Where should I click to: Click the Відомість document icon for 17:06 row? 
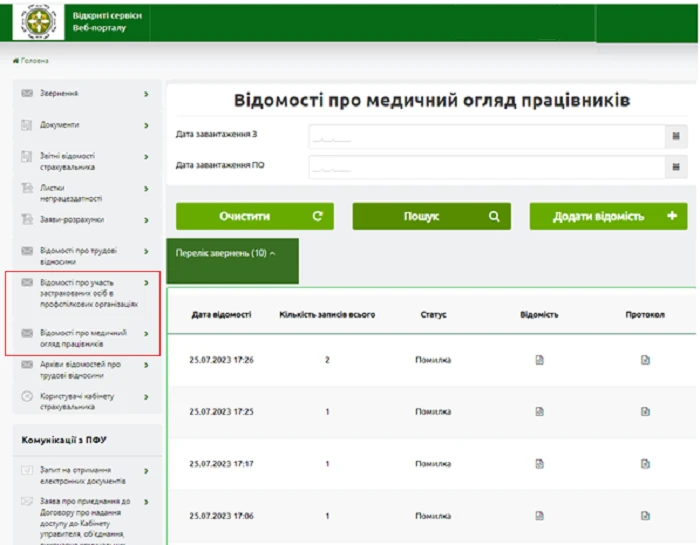[x=539, y=516]
